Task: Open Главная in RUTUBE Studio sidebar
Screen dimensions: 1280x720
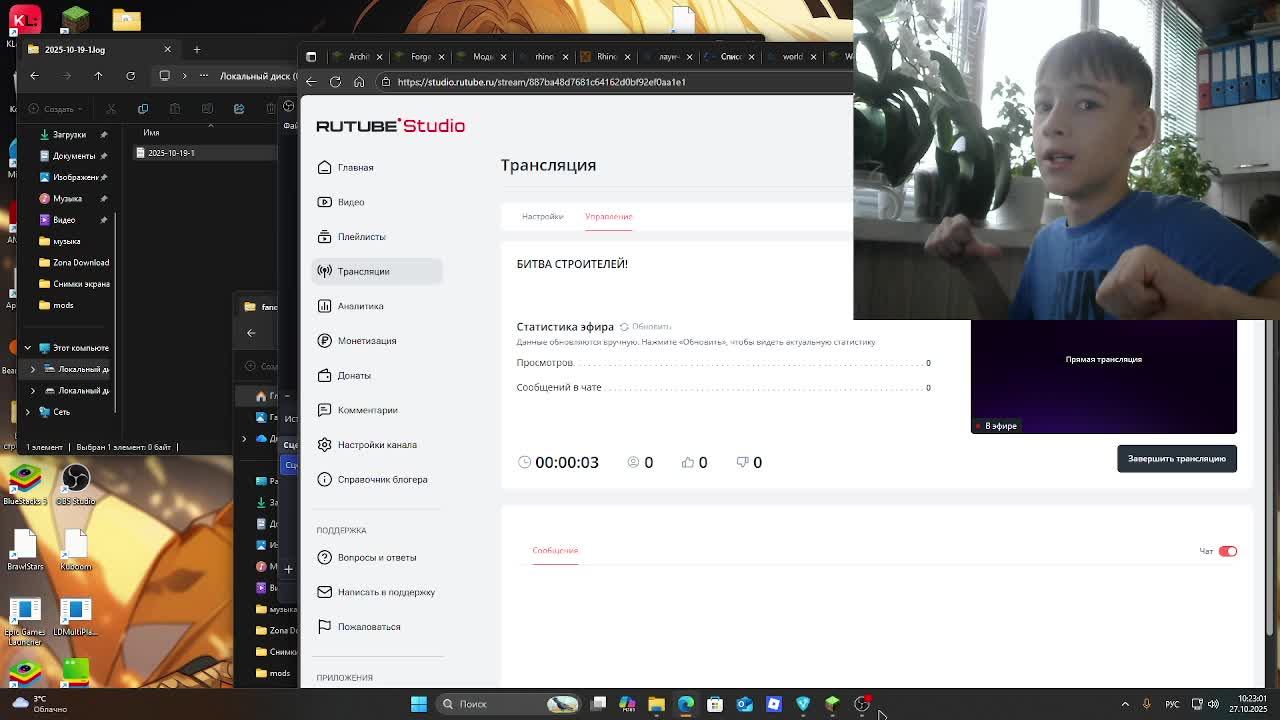Action: point(376,167)
